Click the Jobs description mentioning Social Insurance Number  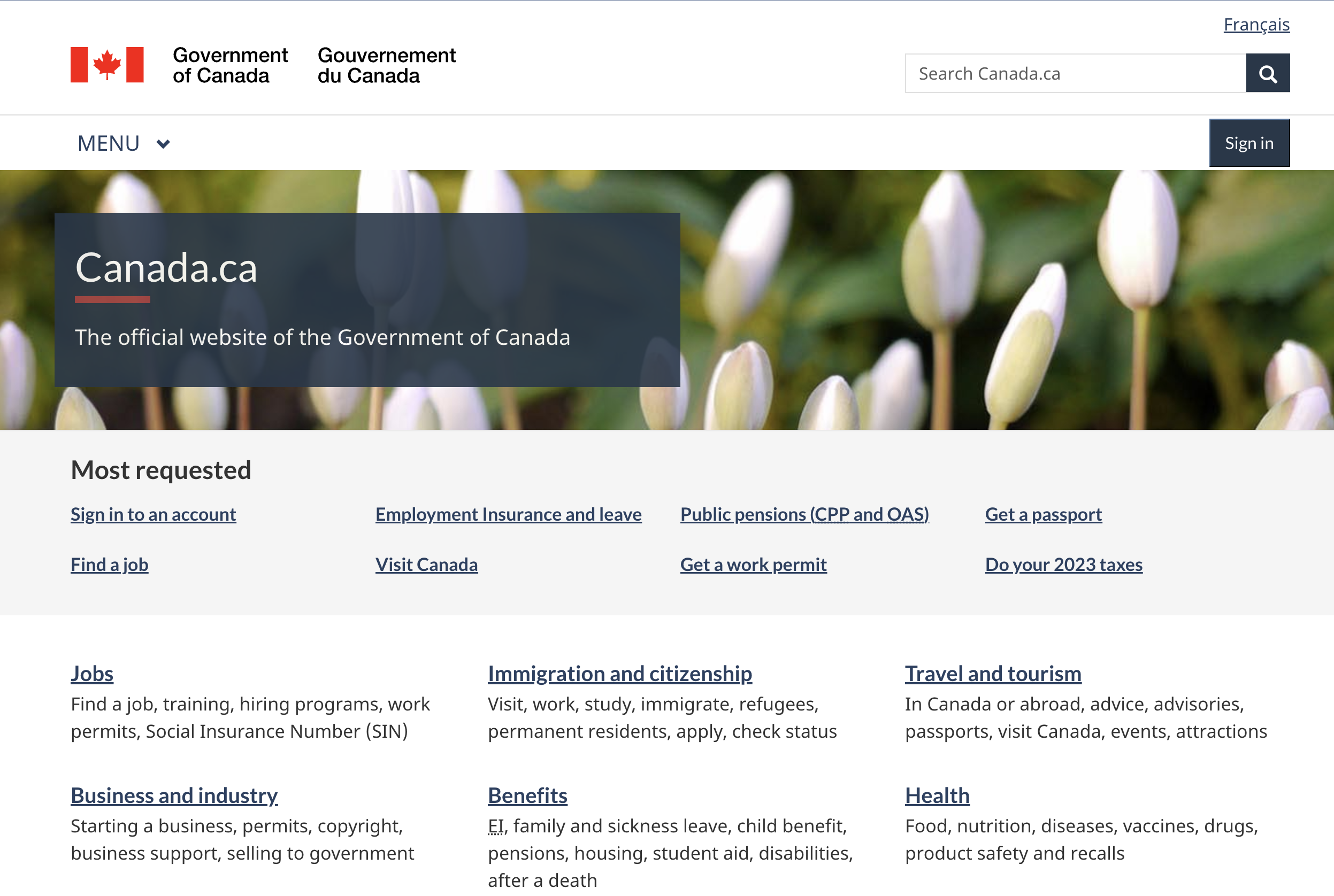(250, 718)
